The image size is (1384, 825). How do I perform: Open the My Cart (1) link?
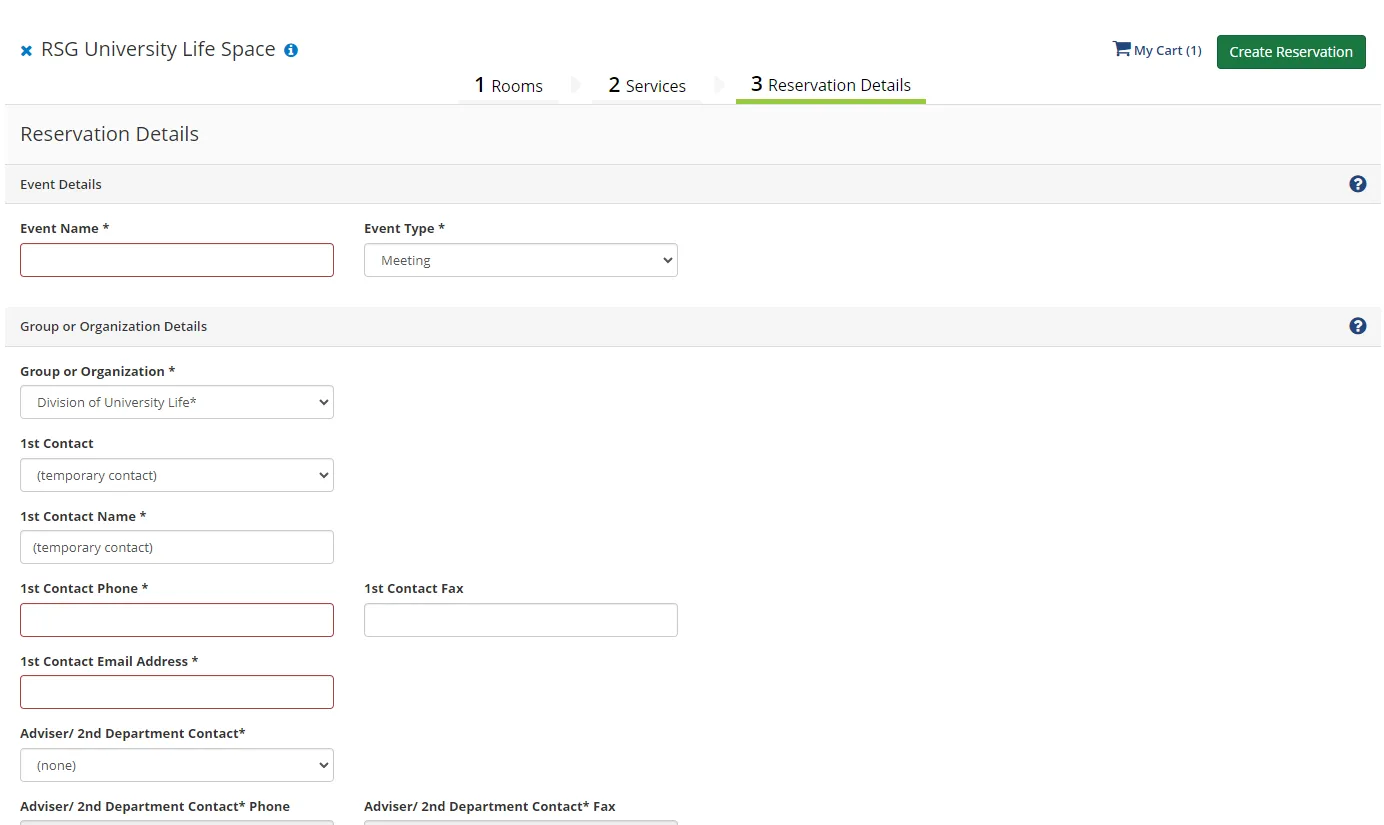(1157, 50)
